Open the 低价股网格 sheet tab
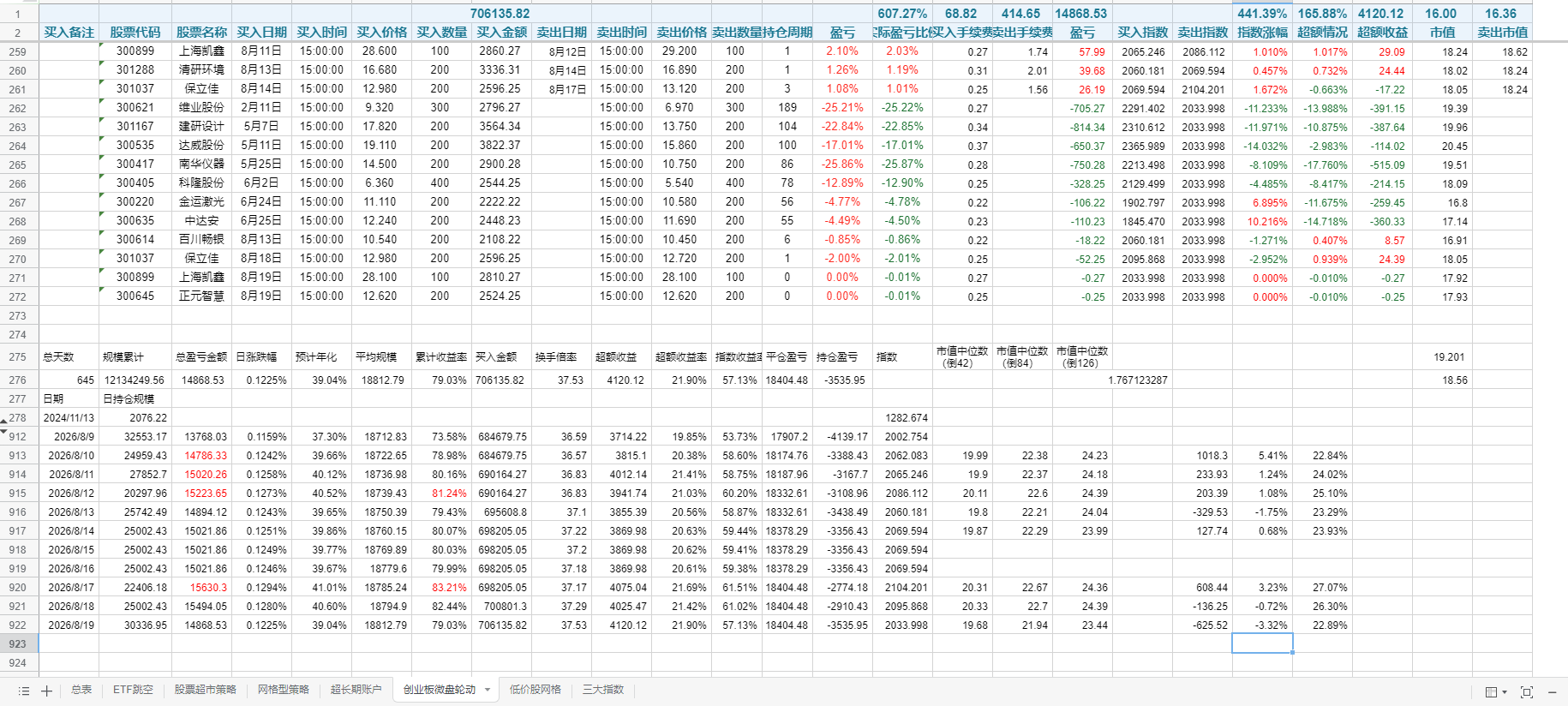The height and width of the screenshot is (706, 1568). click(x=536, y=690)
